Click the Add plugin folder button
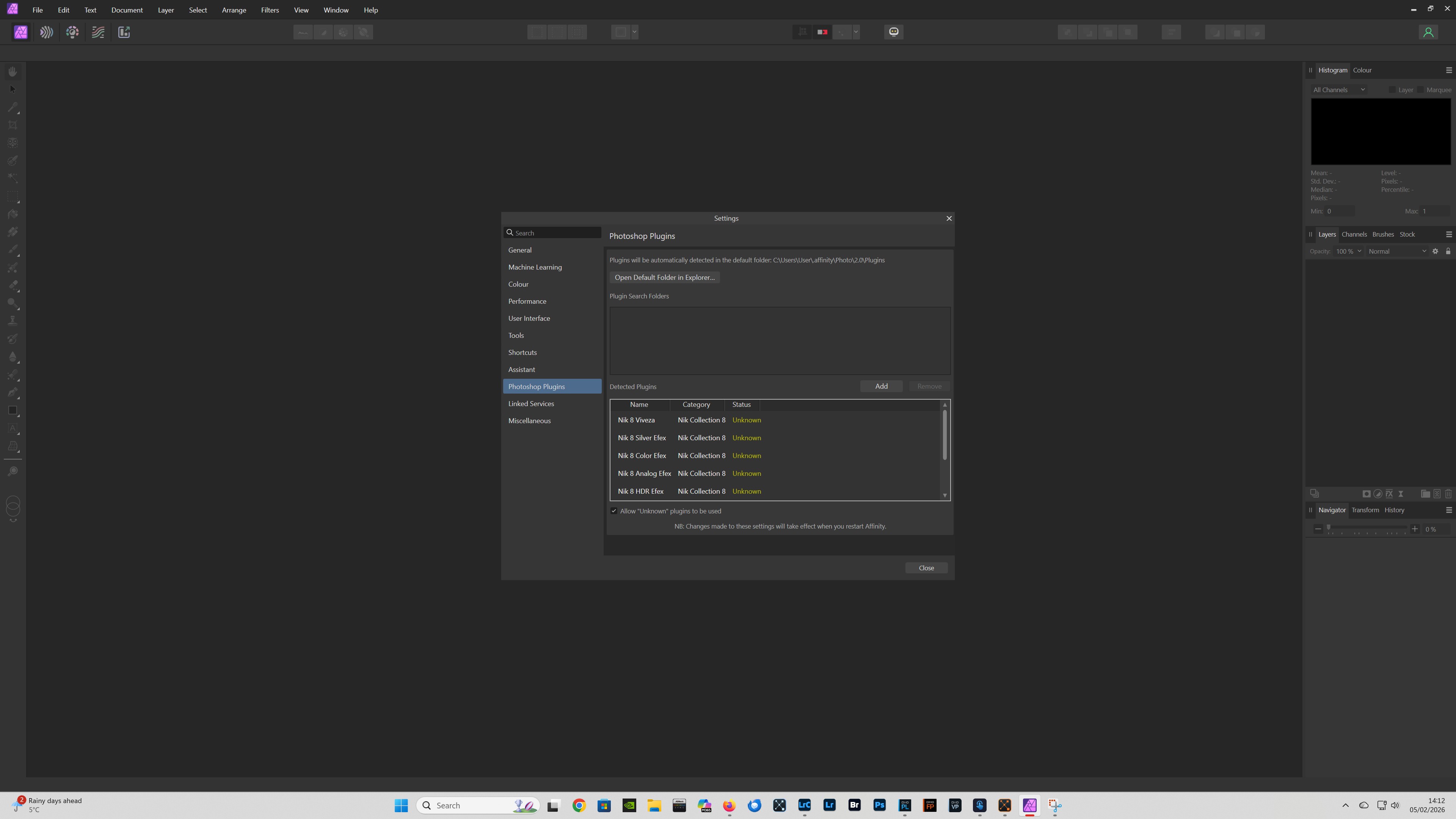Screen dimensions: 1456x819 click(x=881, y=387)
